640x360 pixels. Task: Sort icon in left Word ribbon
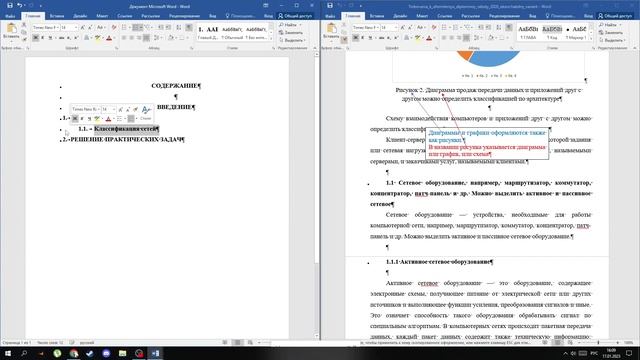click(179, 27)
